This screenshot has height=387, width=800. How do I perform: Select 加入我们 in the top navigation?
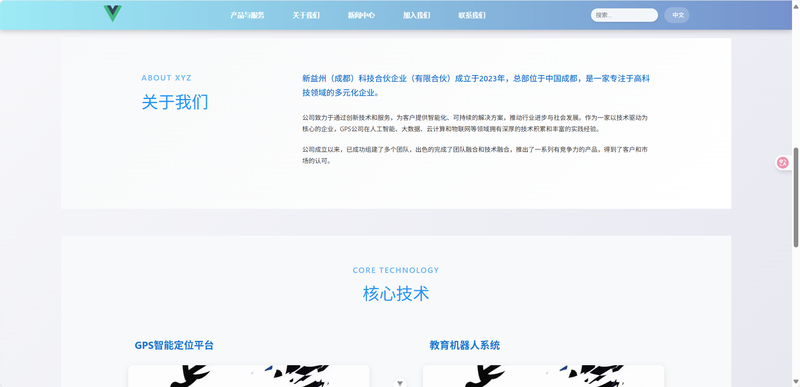coord(416,15)
